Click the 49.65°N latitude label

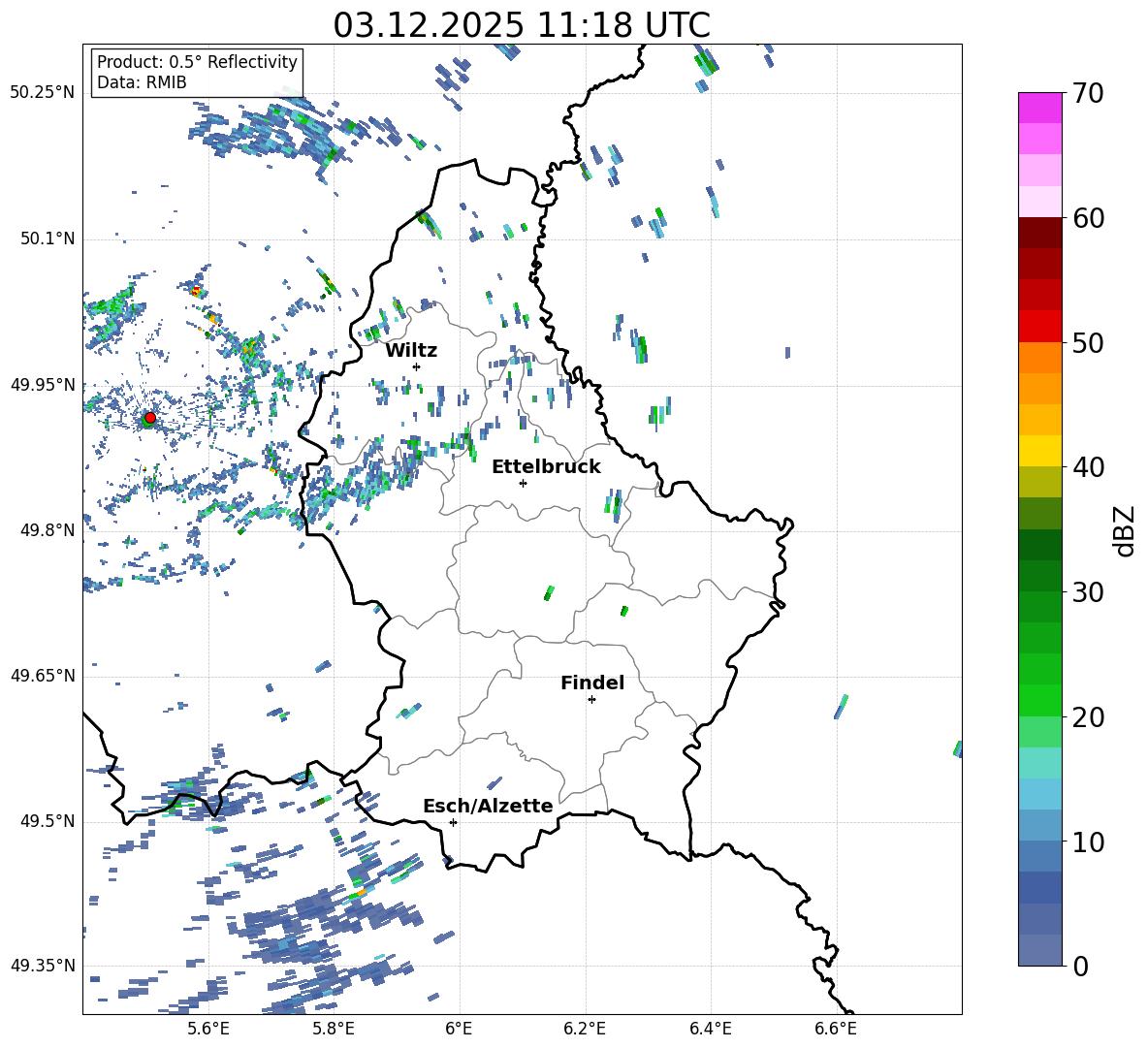tap(43, 676)
